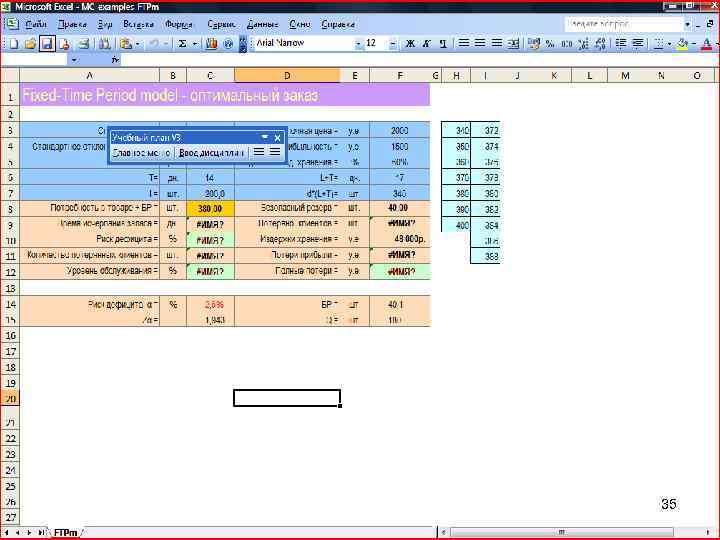Viewport: 720px width, 540px height.
Task: Open the Справка menu
Action: coord(338,24)
